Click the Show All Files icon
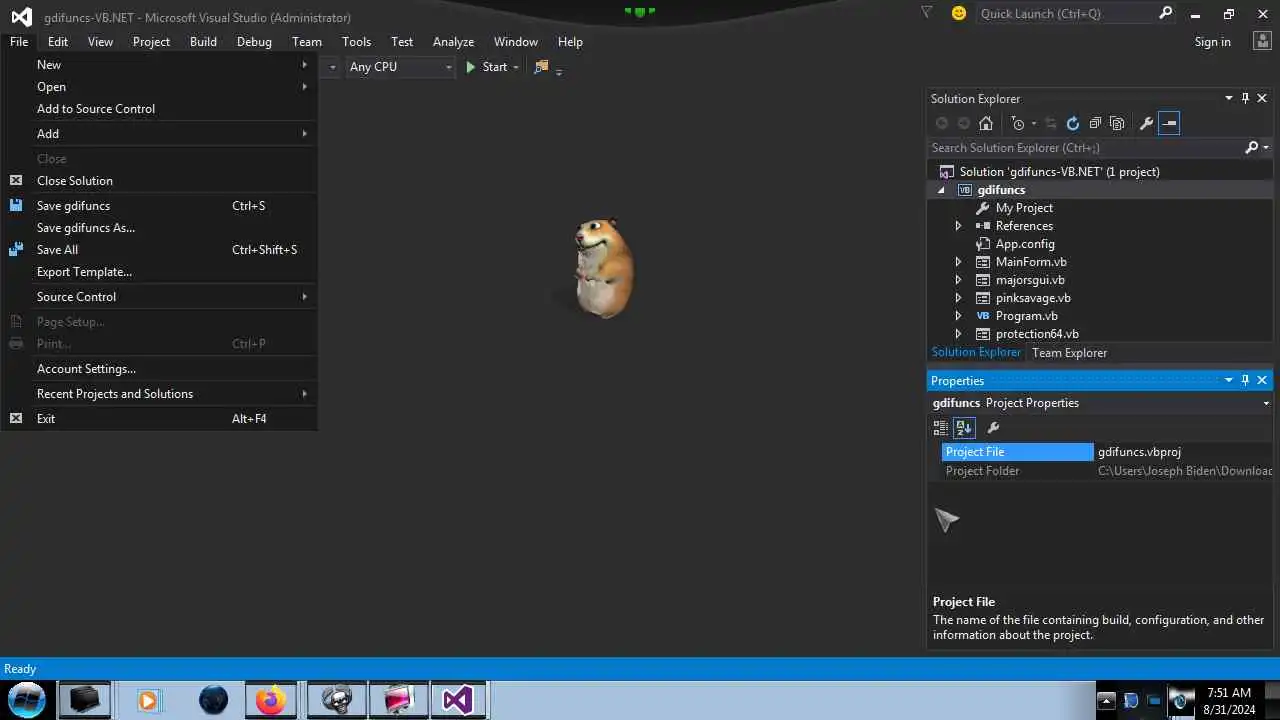The height and width of the screenshot is (720, 1280). click(x=1118, y=123)
